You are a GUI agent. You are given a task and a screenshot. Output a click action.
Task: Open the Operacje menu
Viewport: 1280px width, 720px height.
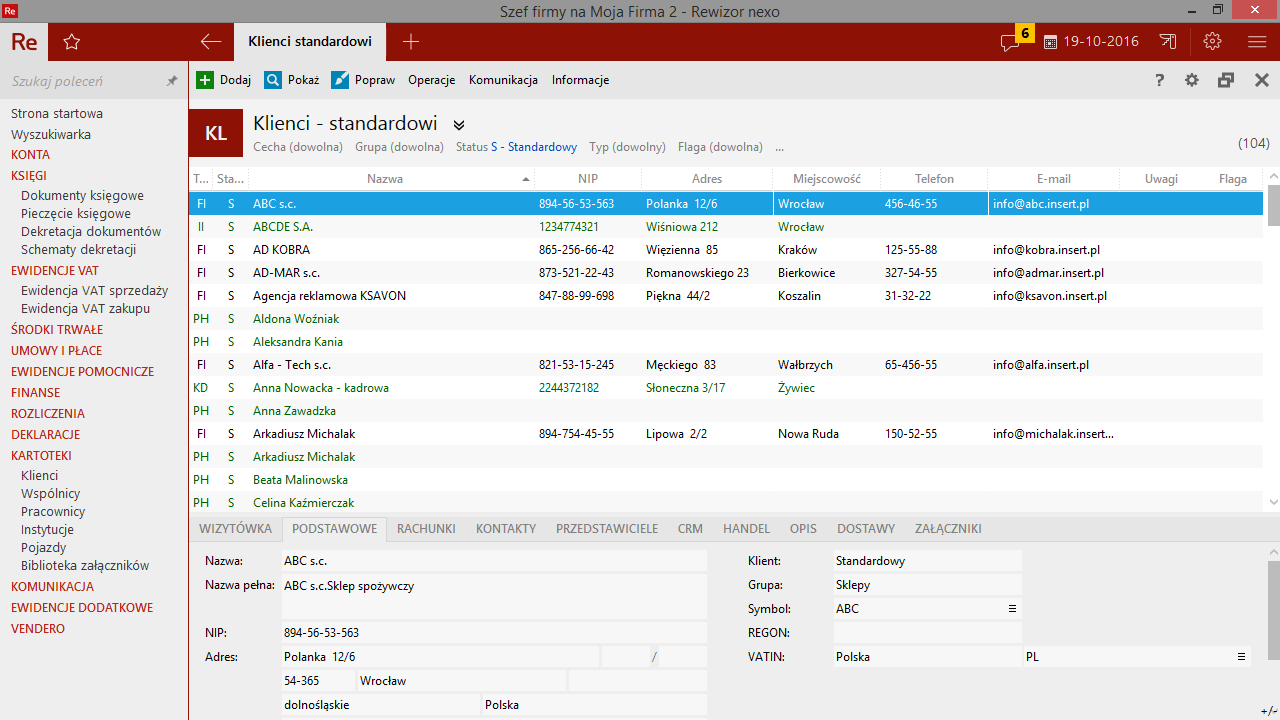pyautogui.click(x=431, y=80)
